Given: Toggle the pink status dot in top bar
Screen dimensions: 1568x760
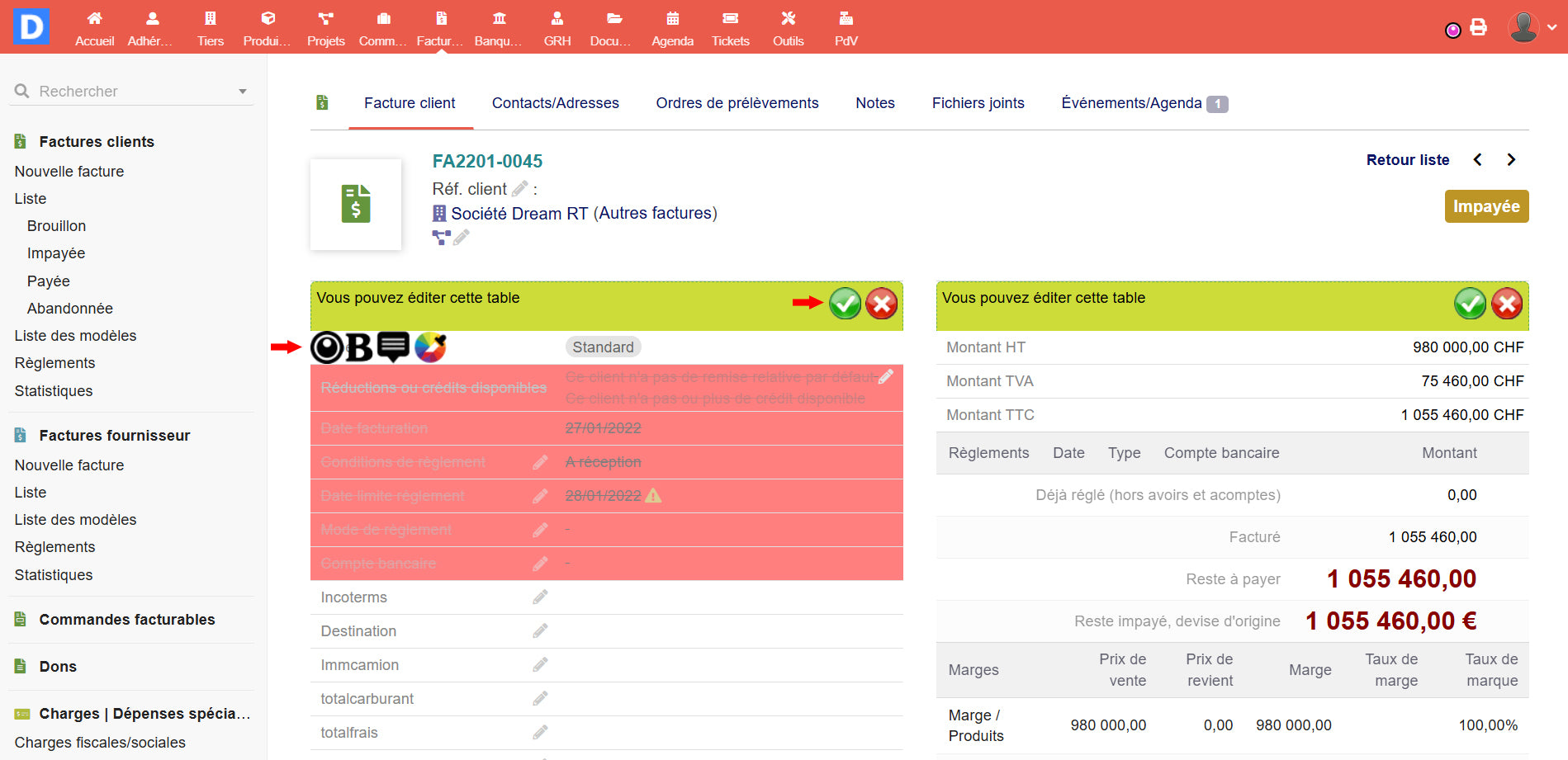Looking at the screenshot, I should (1453, 31).
